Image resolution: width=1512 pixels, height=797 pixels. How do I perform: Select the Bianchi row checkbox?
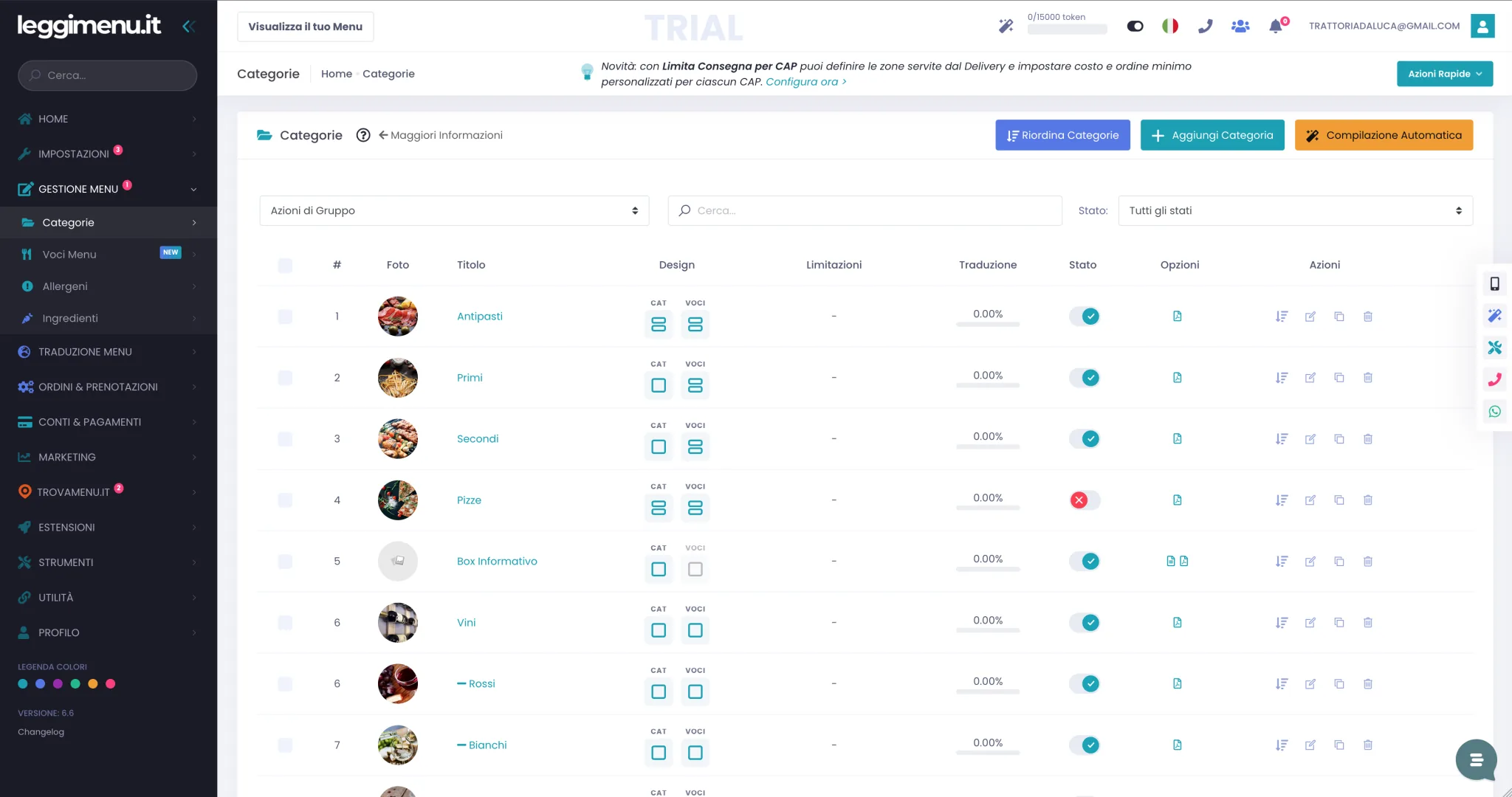click(285, 745)
